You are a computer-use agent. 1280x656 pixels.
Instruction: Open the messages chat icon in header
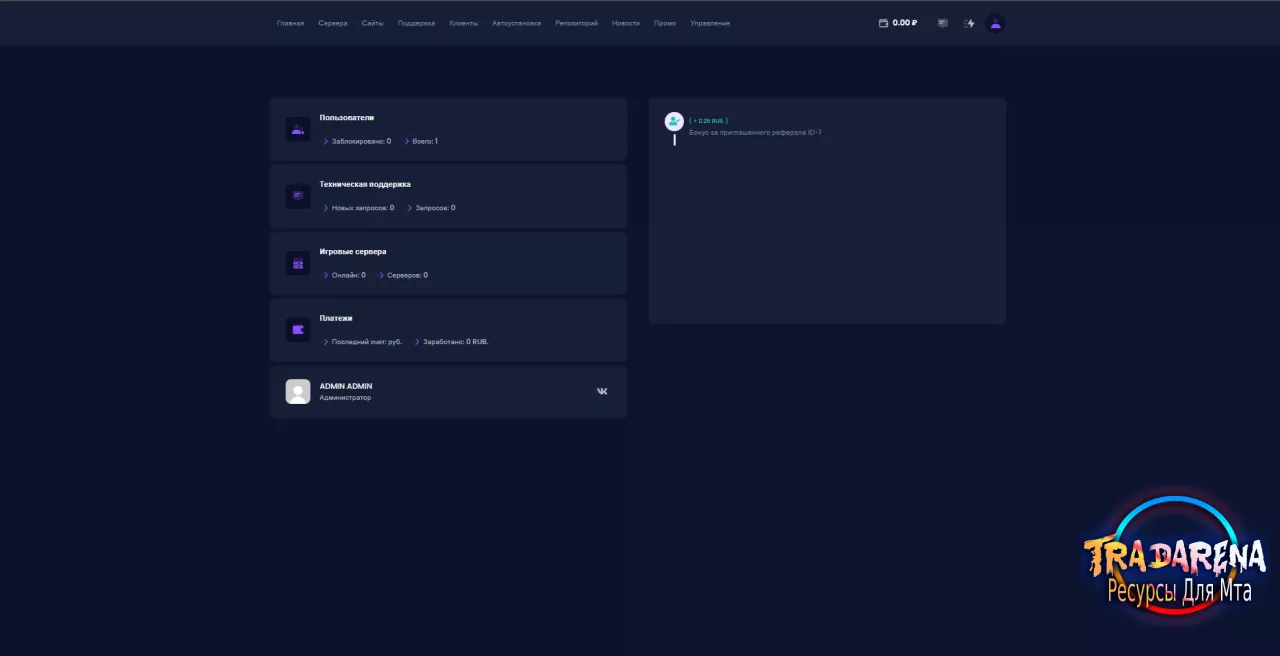point(942,23)
